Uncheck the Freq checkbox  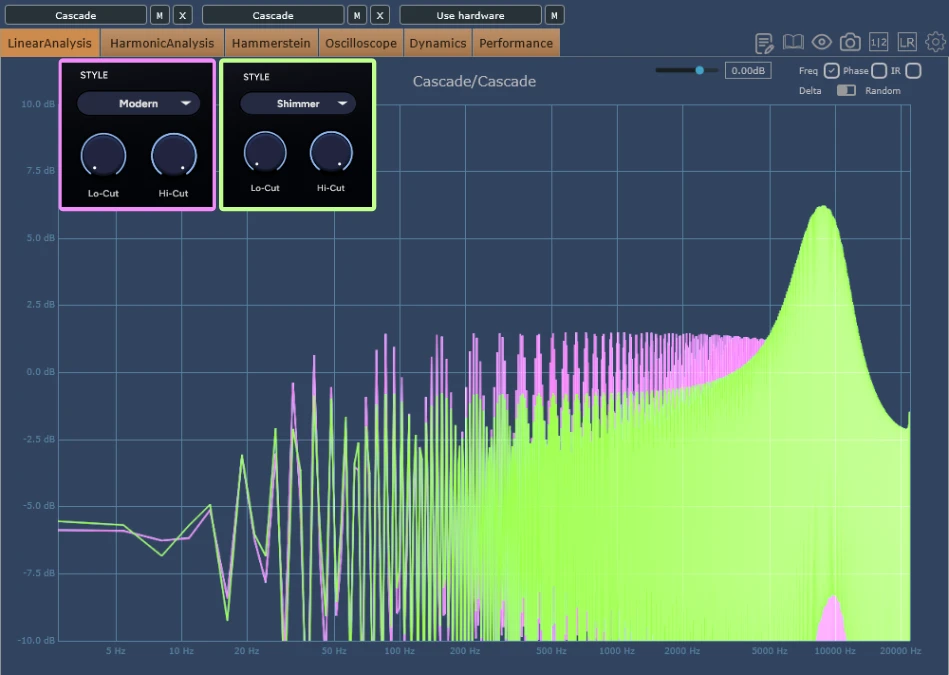coord(832,70)
